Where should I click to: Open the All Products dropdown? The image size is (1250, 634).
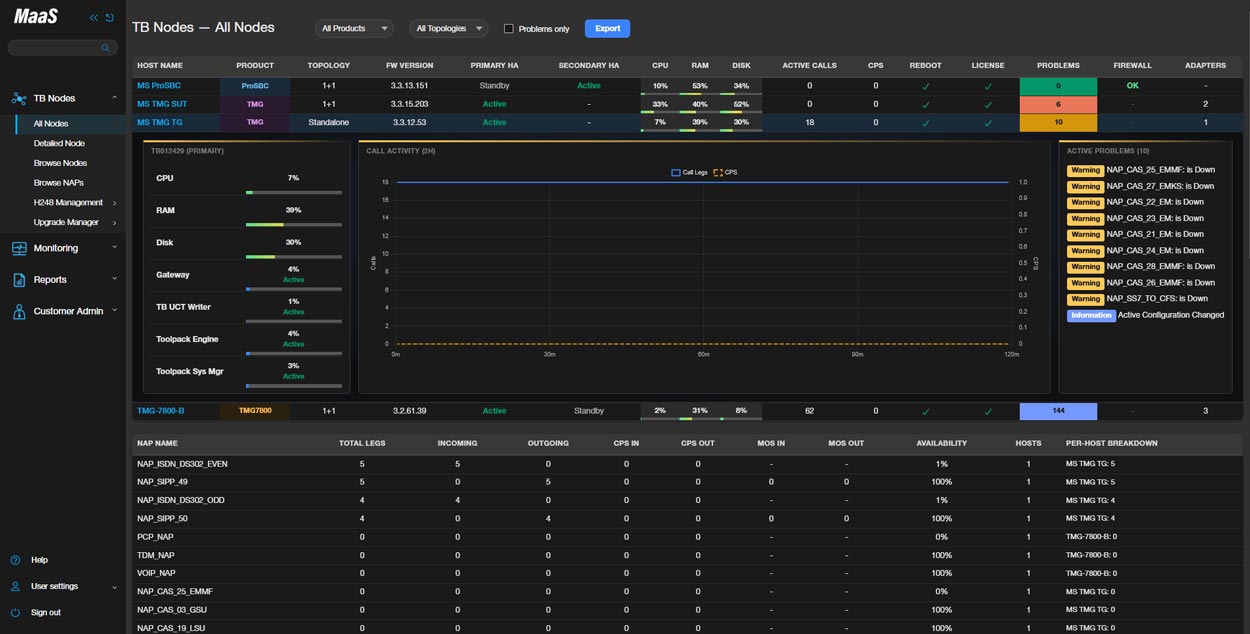354,28
